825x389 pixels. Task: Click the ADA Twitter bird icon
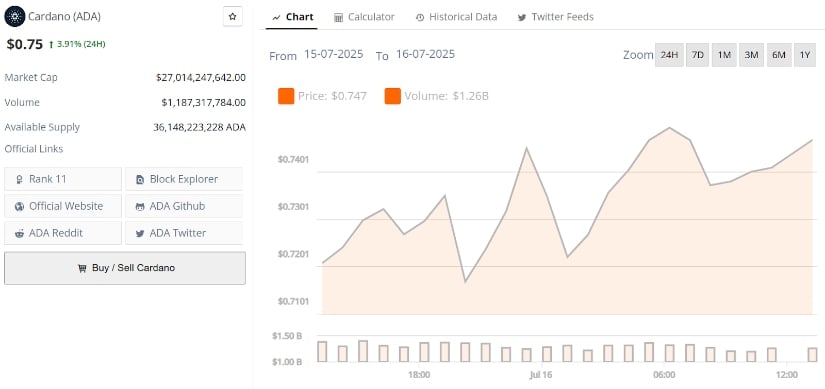pyautogui.click(x=140, y=233)
